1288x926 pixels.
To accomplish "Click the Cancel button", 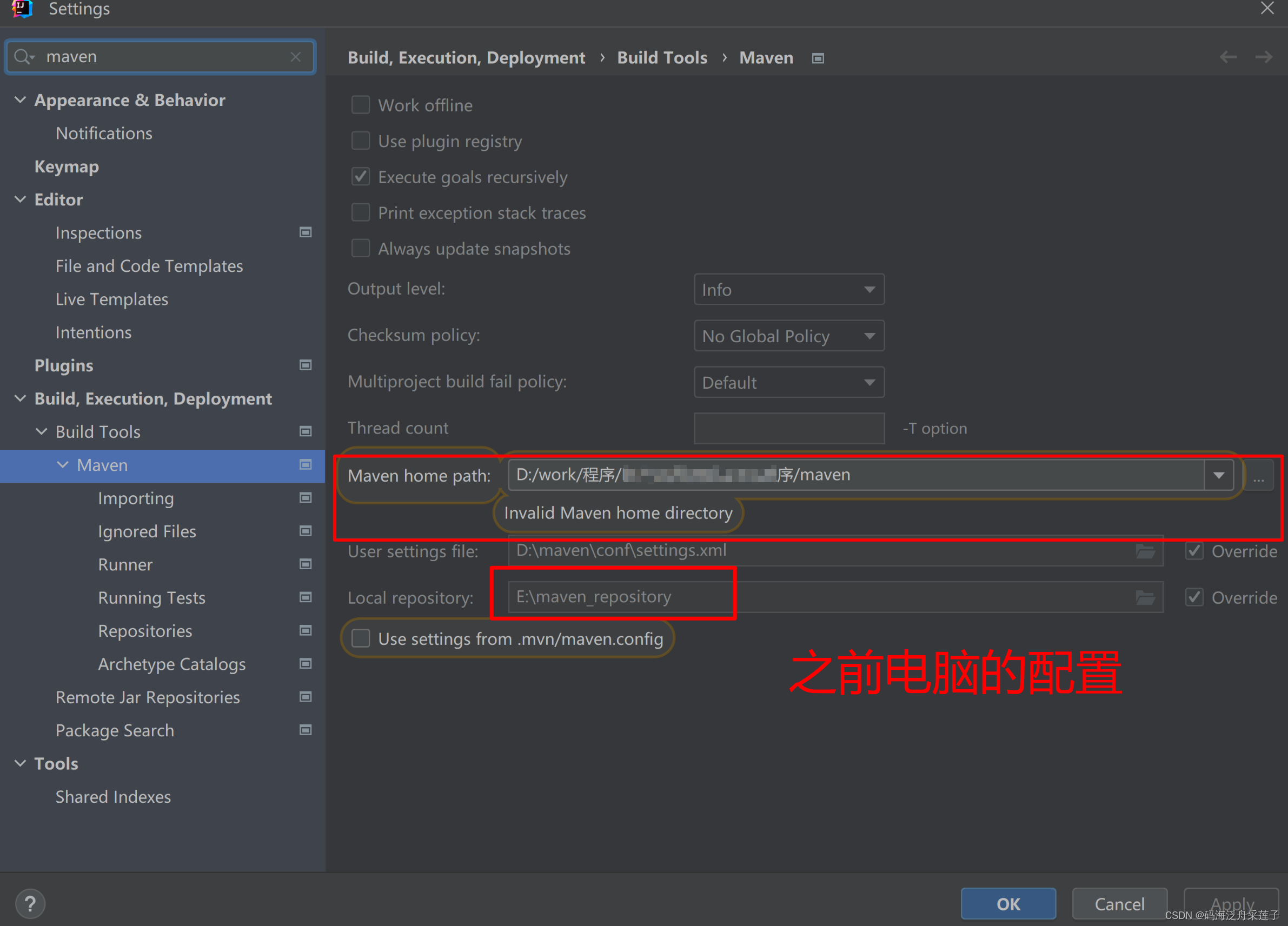I will (1119, 904).
